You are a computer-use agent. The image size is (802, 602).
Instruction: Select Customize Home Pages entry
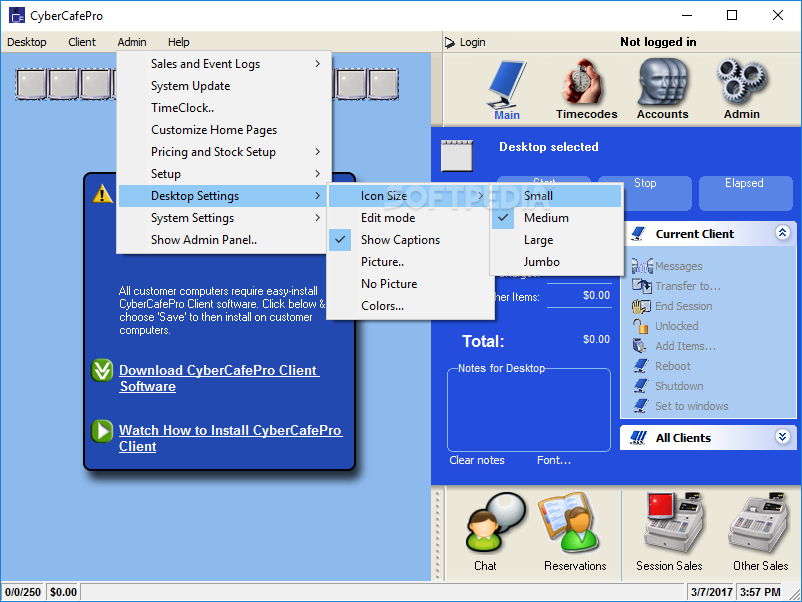222,130
